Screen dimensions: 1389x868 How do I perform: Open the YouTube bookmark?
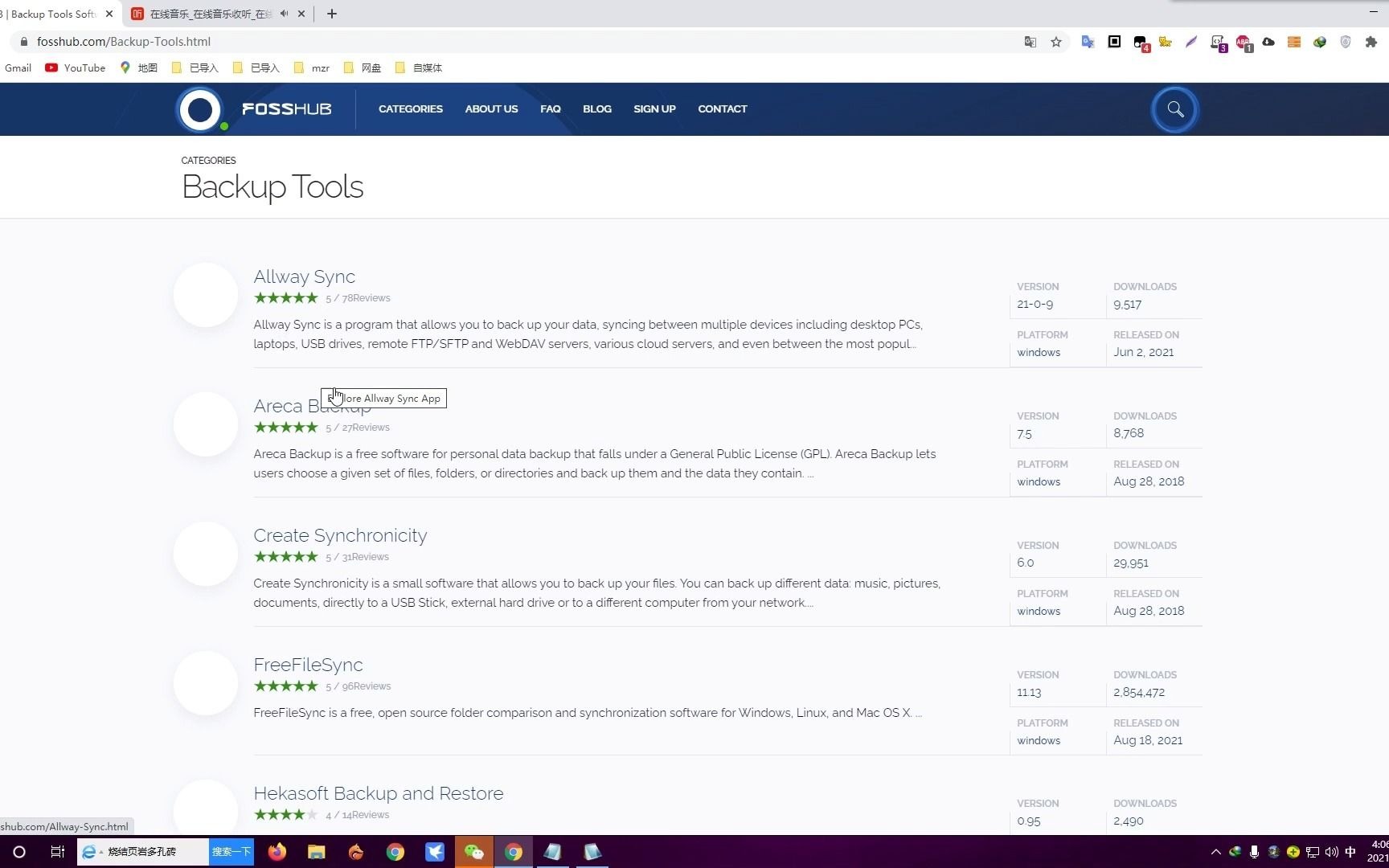pos(76,68)
